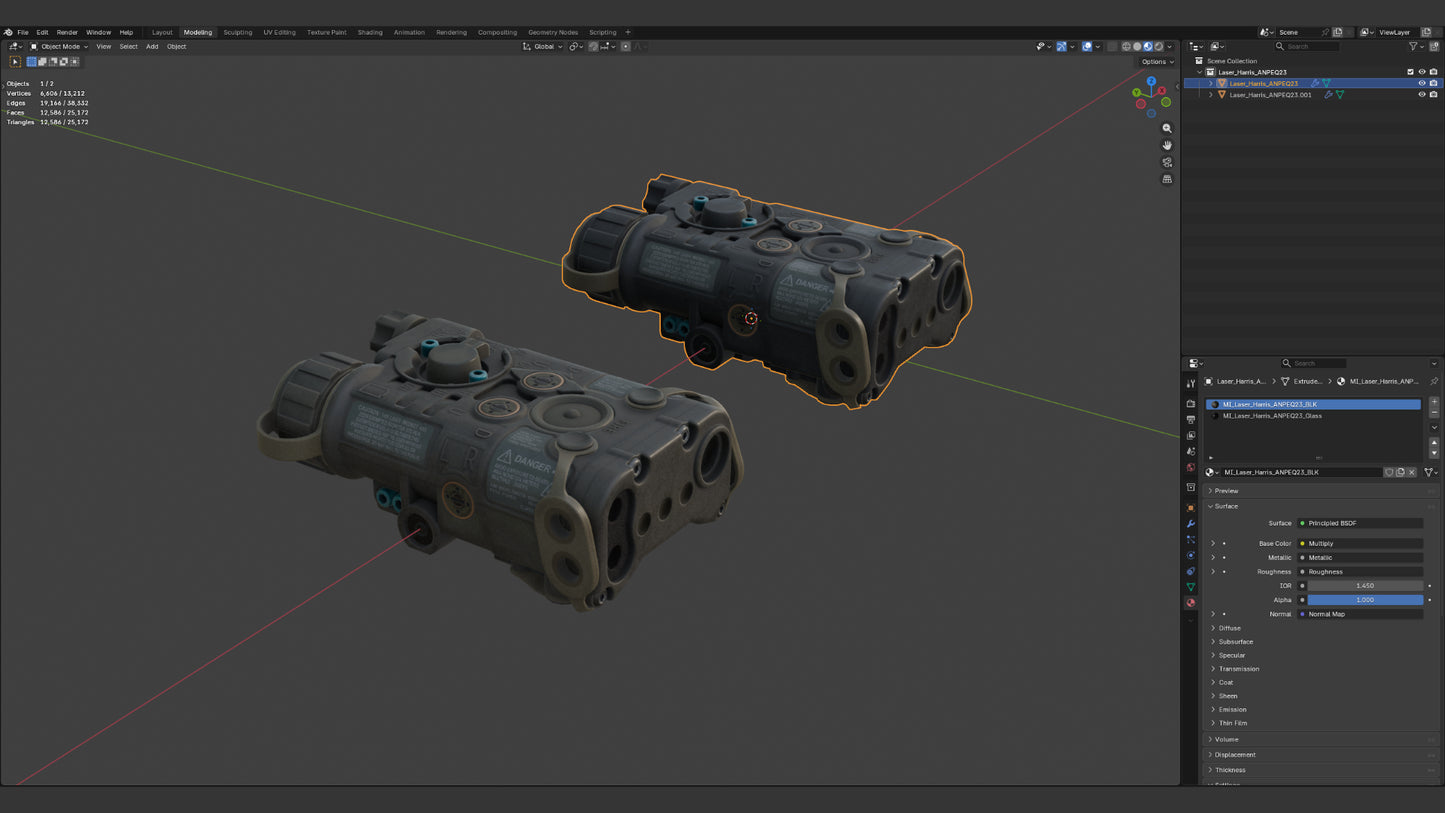The width and height of the screenshot is (1445, 813).
Task: Disable rendering for Laser_Harris_ANPEQ23.001 camera icon
Action: [x=1433, y=95]
